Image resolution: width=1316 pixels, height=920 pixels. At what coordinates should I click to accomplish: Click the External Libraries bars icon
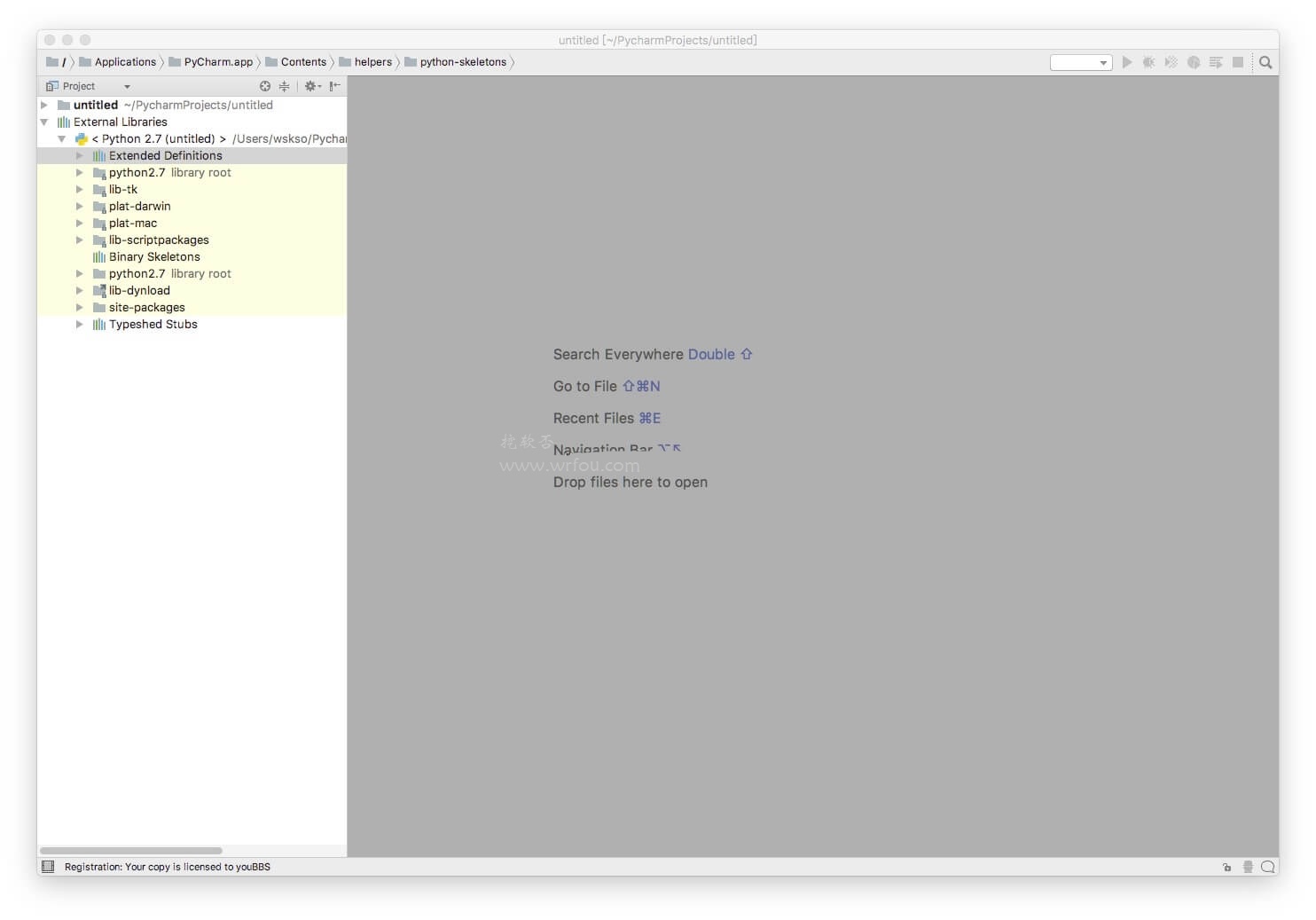click(x=64, y=122)
